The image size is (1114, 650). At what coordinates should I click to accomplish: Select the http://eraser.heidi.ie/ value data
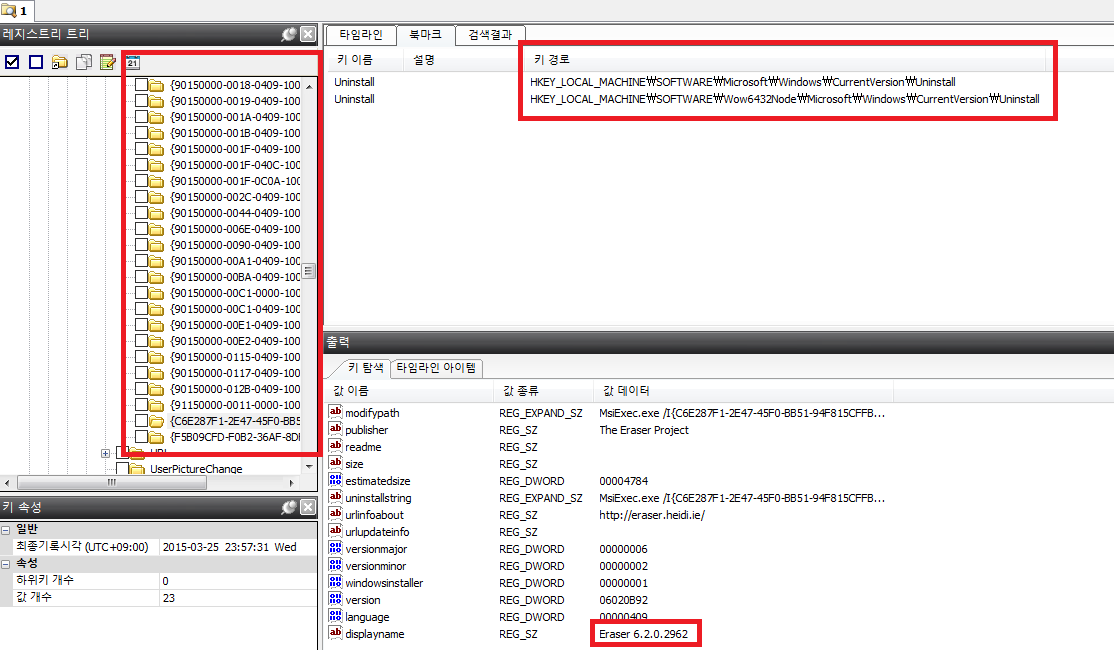[x=652, y=515]
